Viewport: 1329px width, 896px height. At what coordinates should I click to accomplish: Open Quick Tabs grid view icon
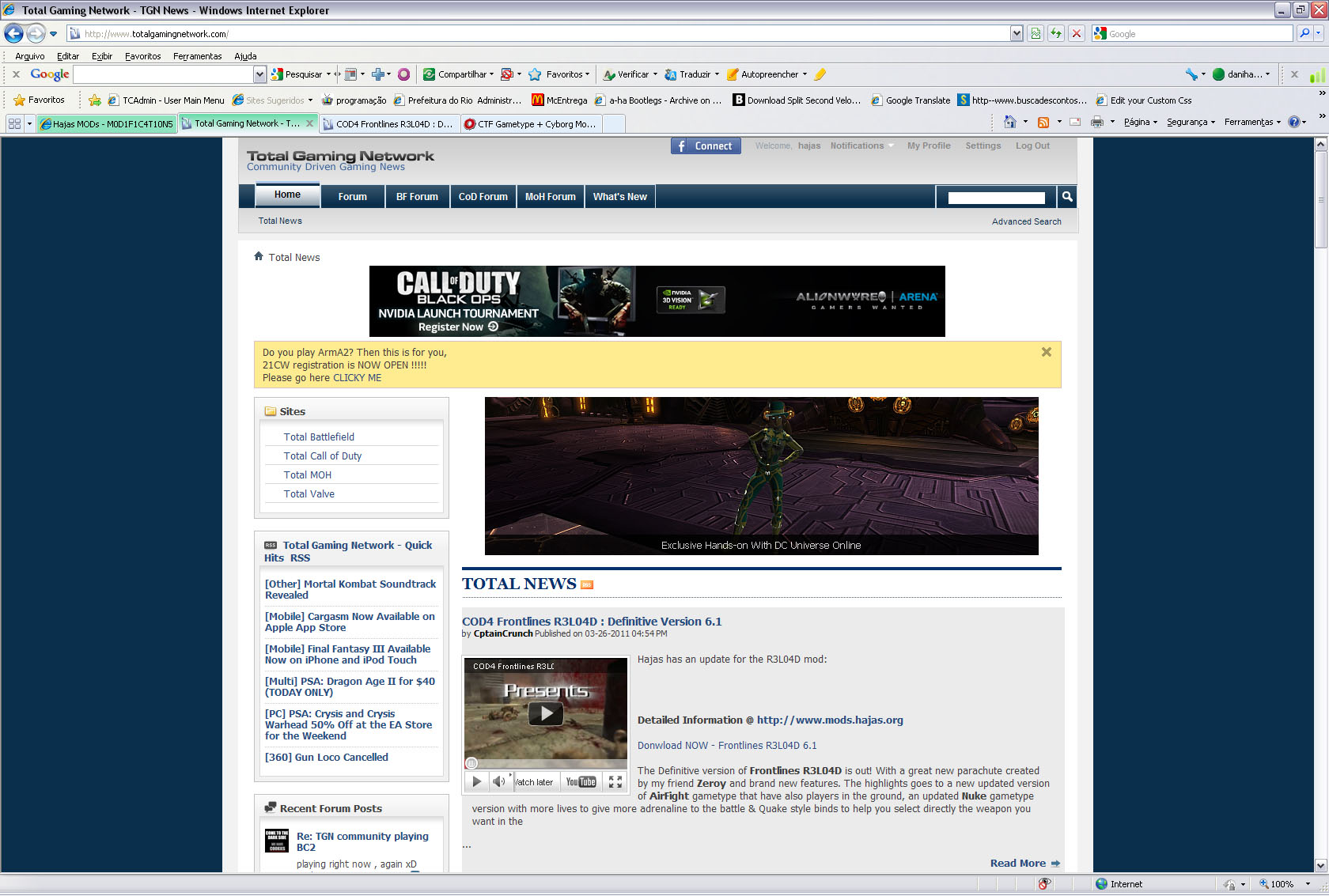(x=14, y=123)
